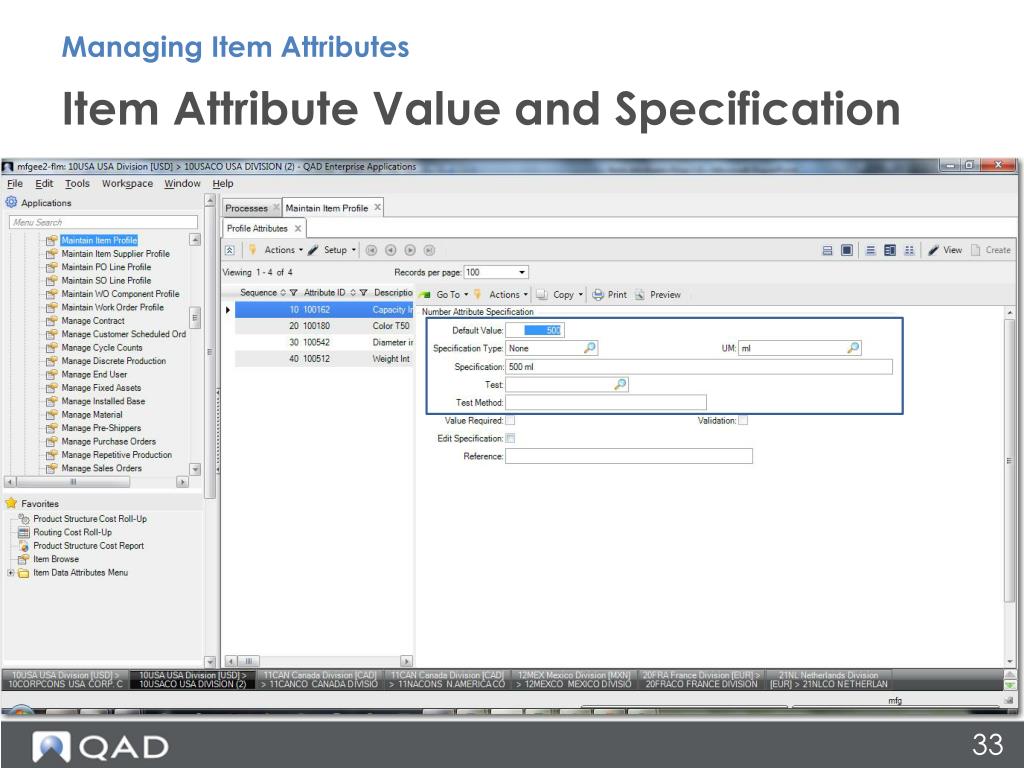
Task: Filter the Attribute ID column
Action: pyautogui.click(x=364, y=293)
